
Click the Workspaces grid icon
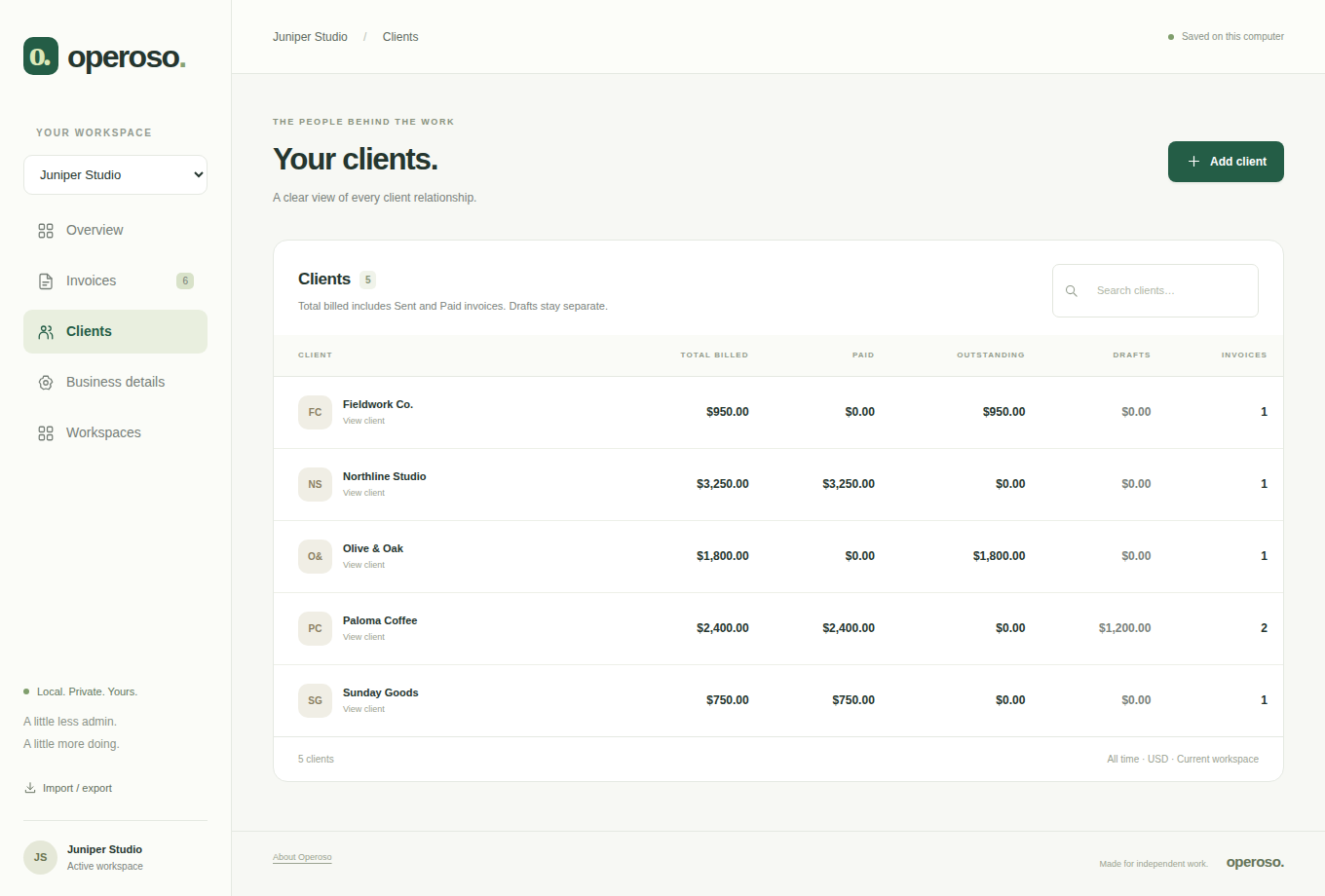coord(46,433)
